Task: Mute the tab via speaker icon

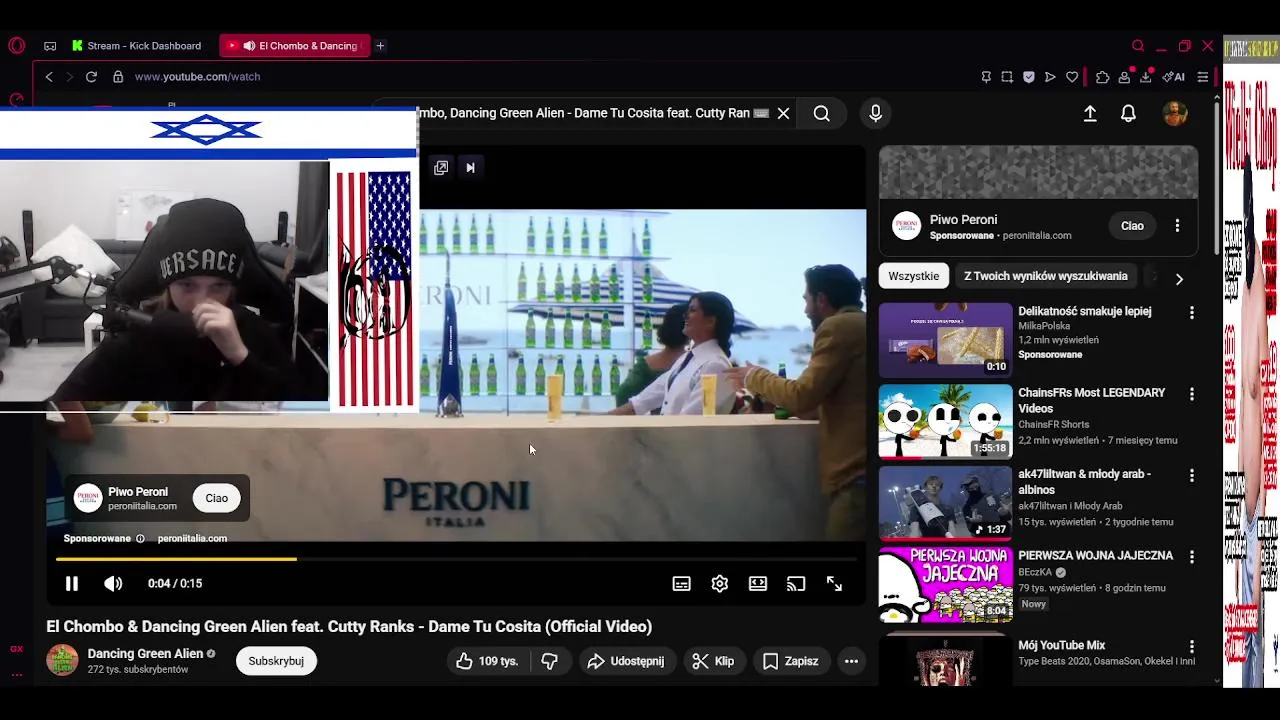Action: (249, 45)
